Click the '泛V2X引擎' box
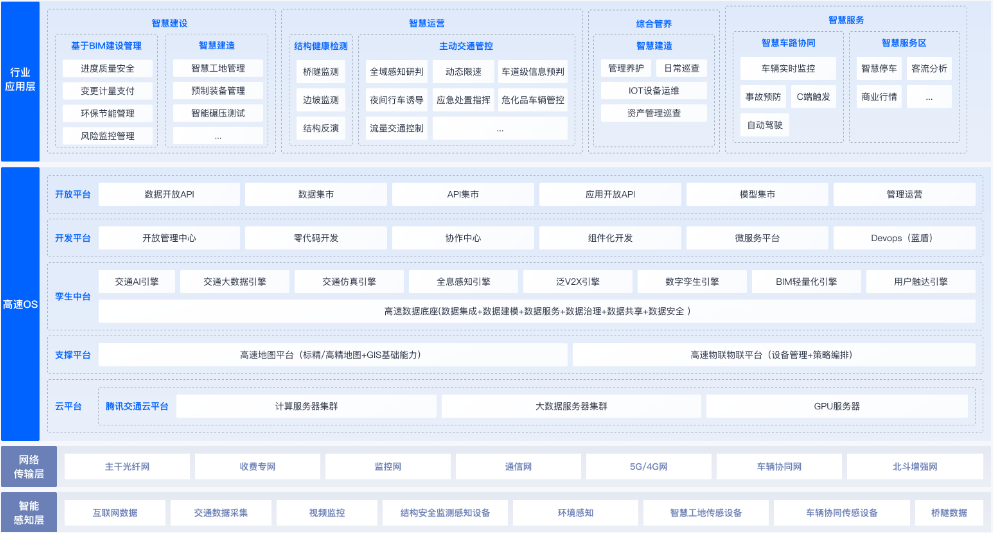 (578, 282)
